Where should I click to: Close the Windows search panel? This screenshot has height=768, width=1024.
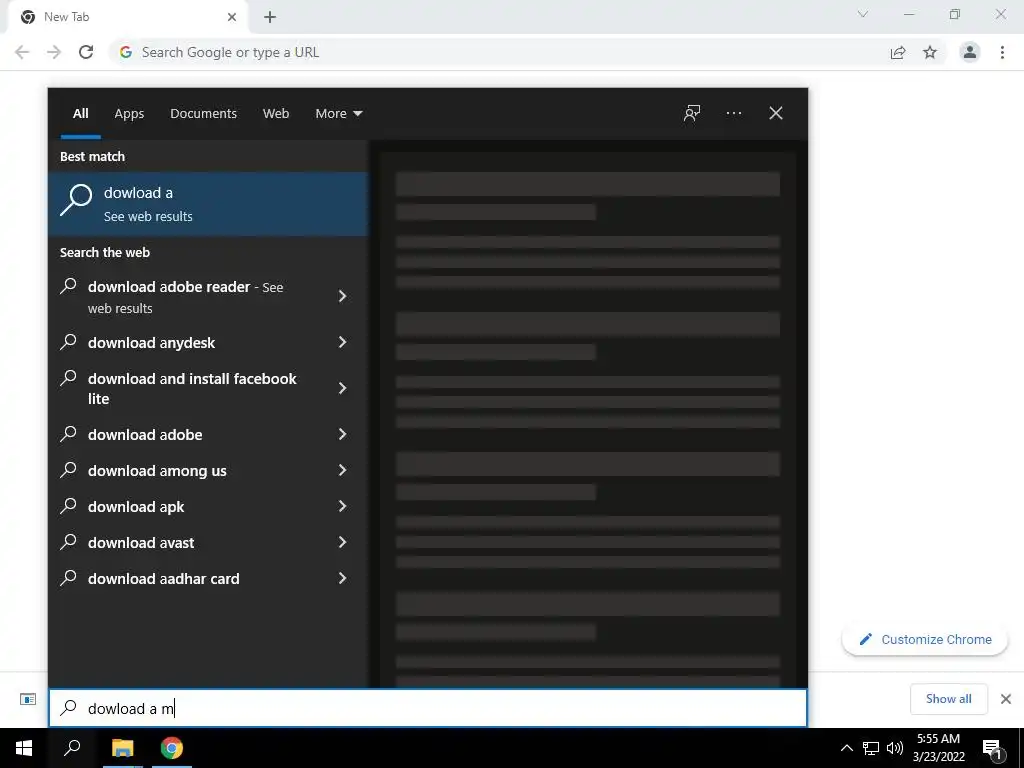point(776,114)
